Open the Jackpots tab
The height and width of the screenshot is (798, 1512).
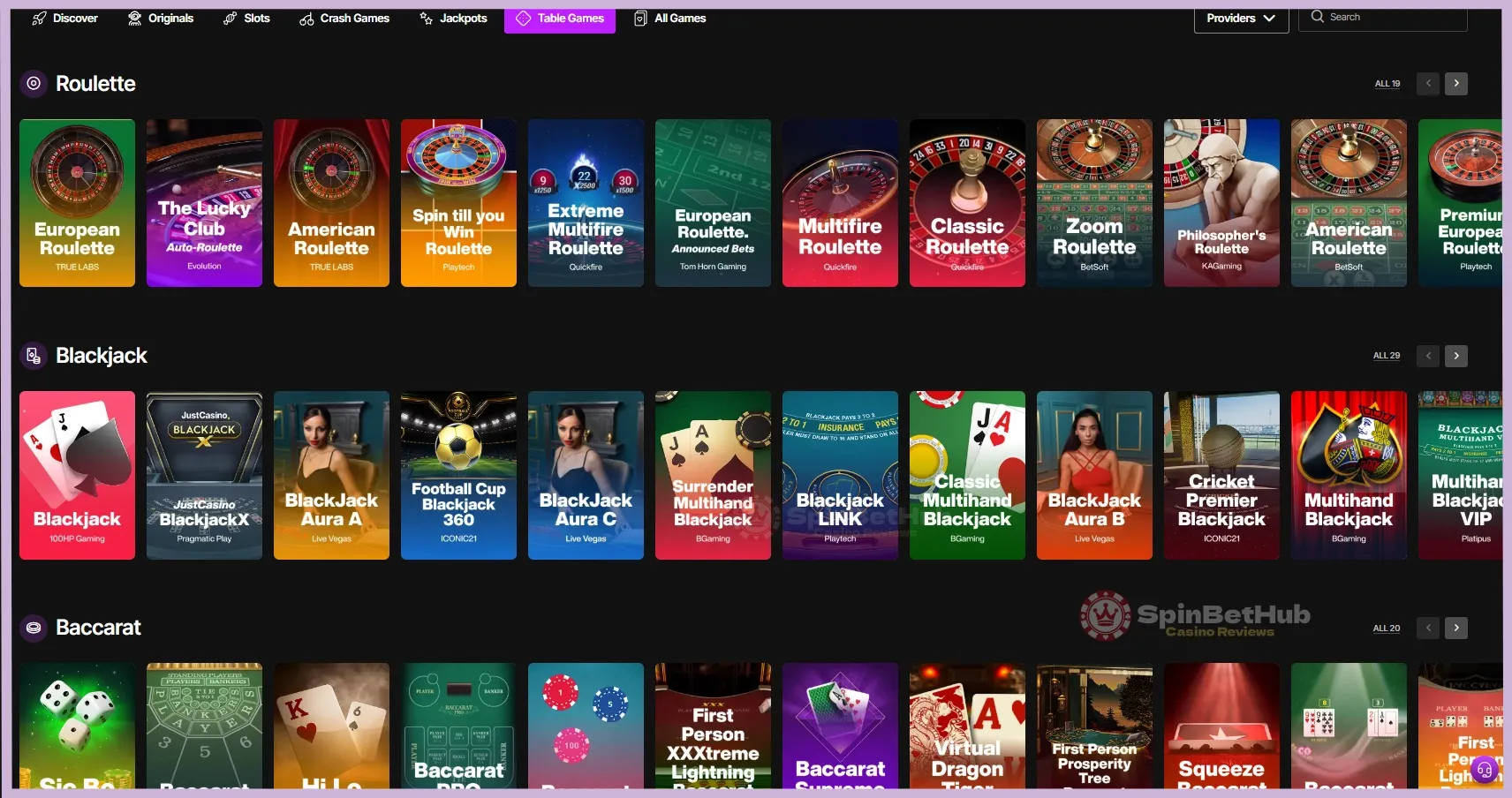click(x=453, y=18)
